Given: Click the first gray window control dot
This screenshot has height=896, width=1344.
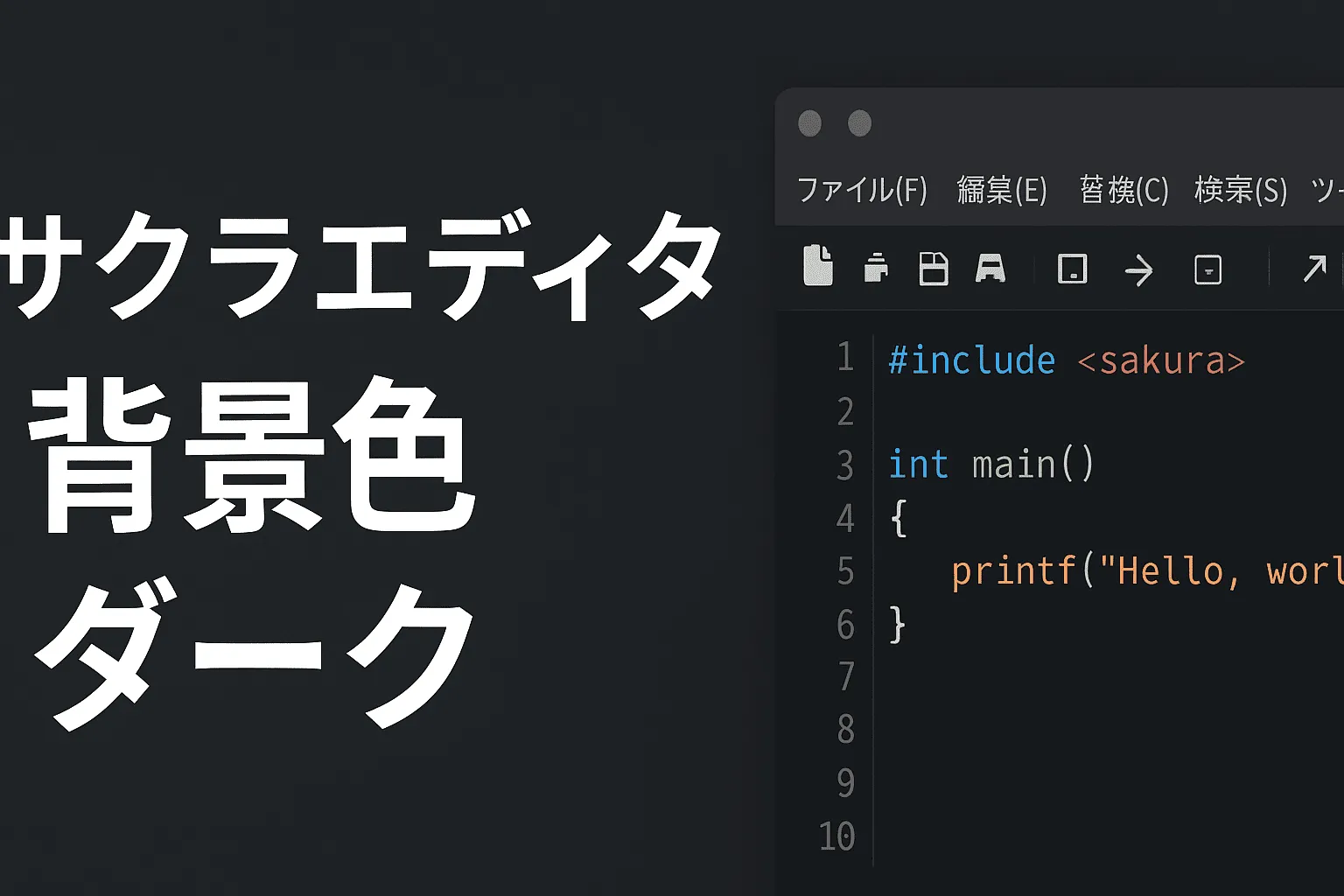Looking at the screenshot, I should pyautogui.click(x=810, y=123).
